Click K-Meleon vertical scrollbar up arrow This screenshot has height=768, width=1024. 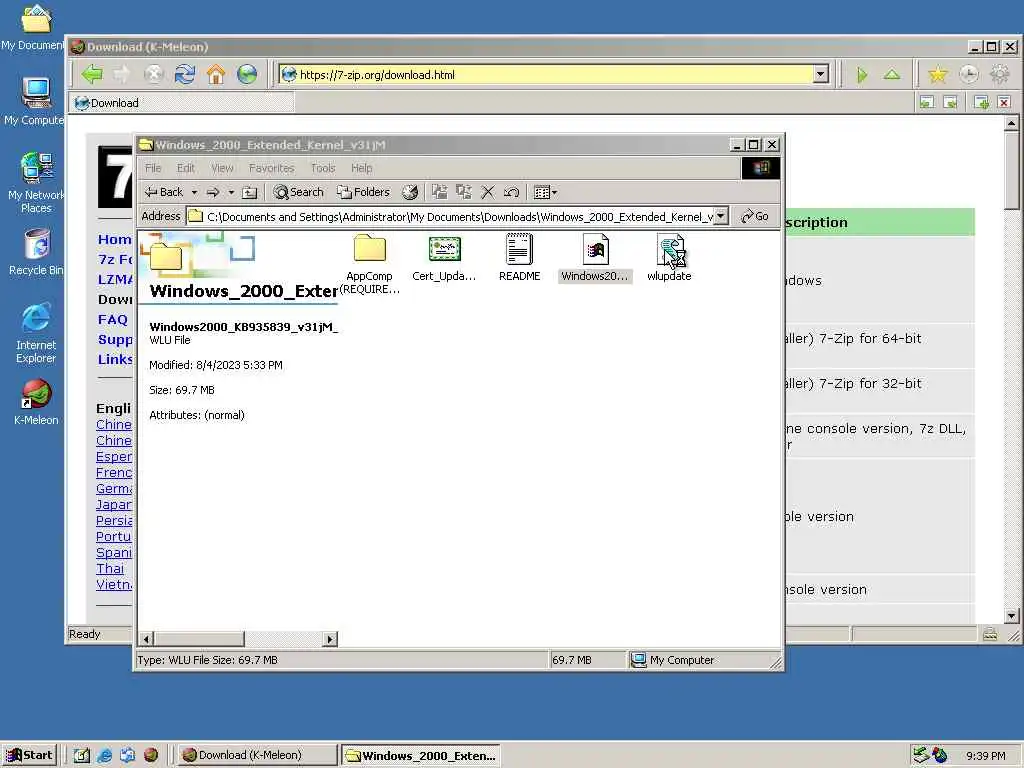pos(1012,123)
